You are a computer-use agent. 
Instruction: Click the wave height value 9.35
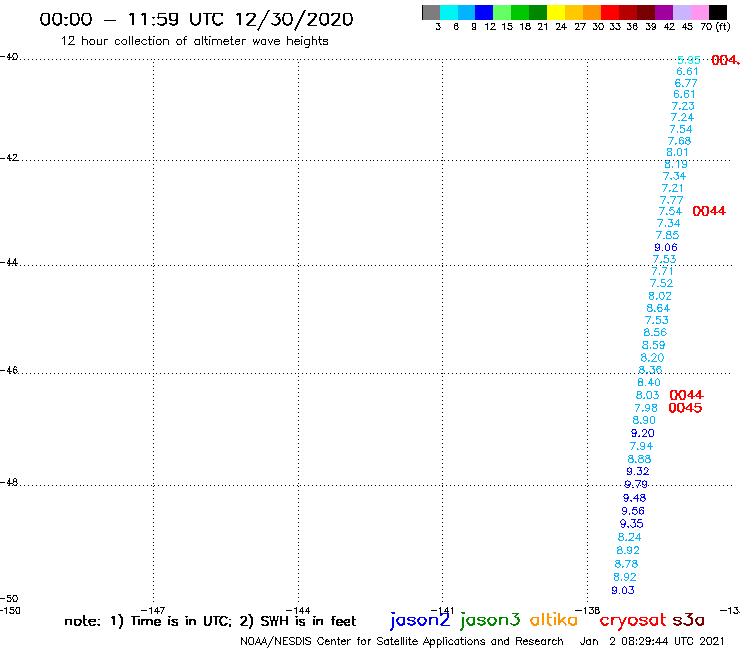point(631,523)
